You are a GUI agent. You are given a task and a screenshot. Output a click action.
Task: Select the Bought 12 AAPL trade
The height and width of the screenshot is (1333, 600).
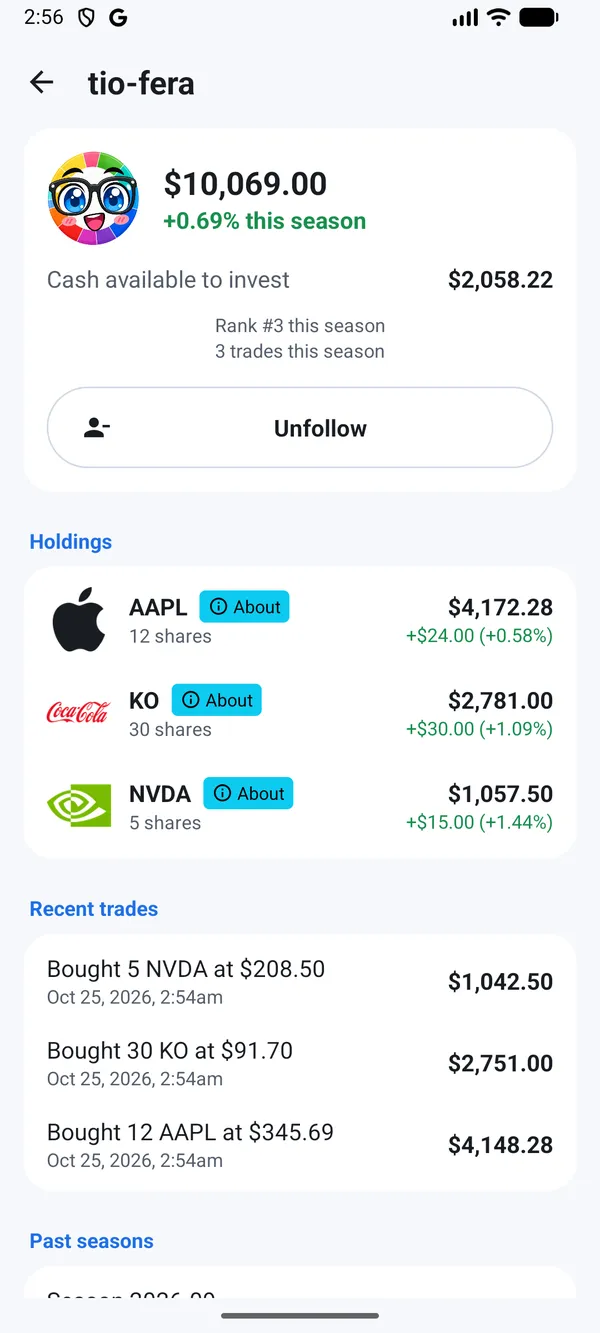coord(300,1145)
